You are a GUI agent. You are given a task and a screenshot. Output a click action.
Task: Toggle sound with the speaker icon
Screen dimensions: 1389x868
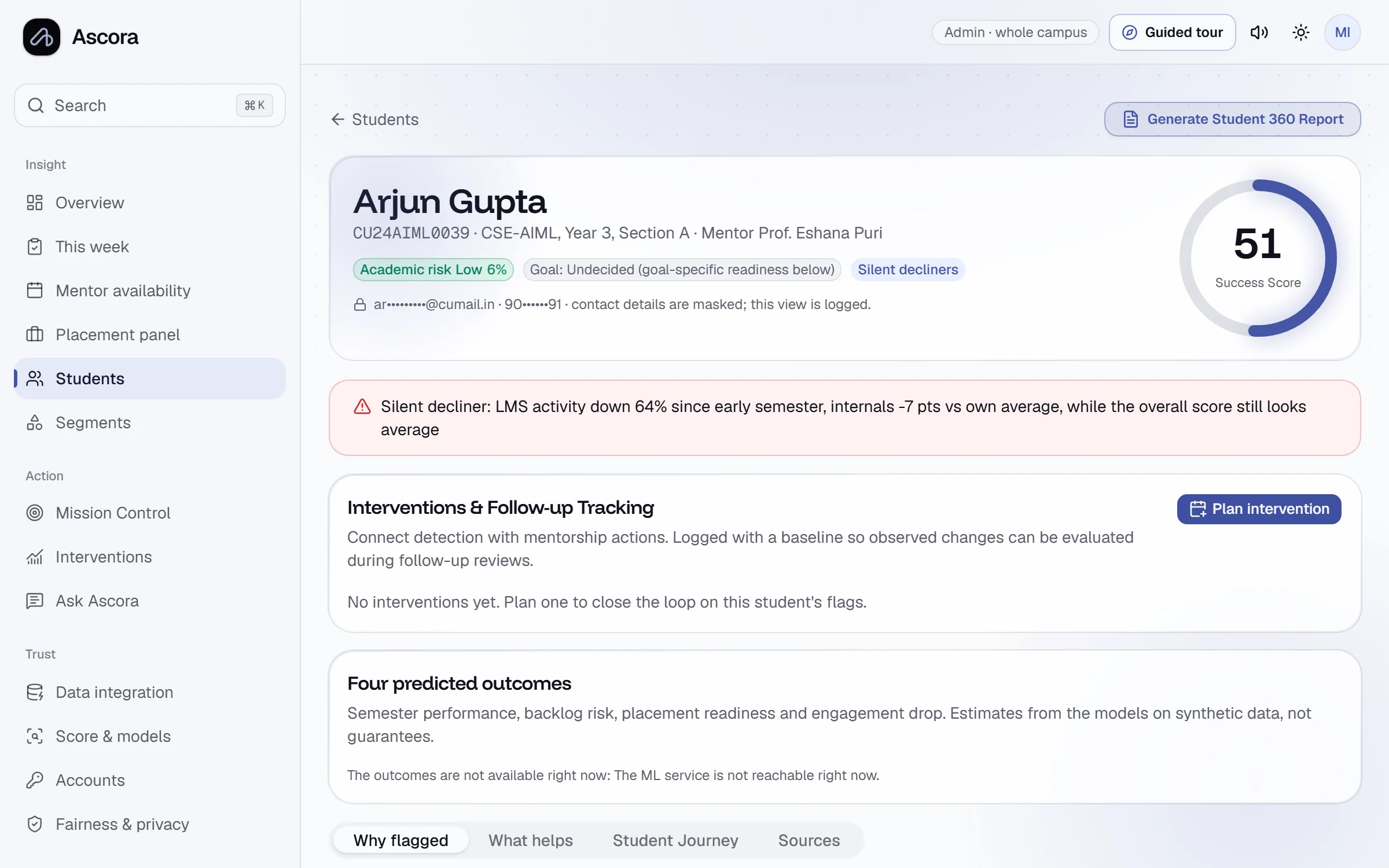tap(1259, 32)
